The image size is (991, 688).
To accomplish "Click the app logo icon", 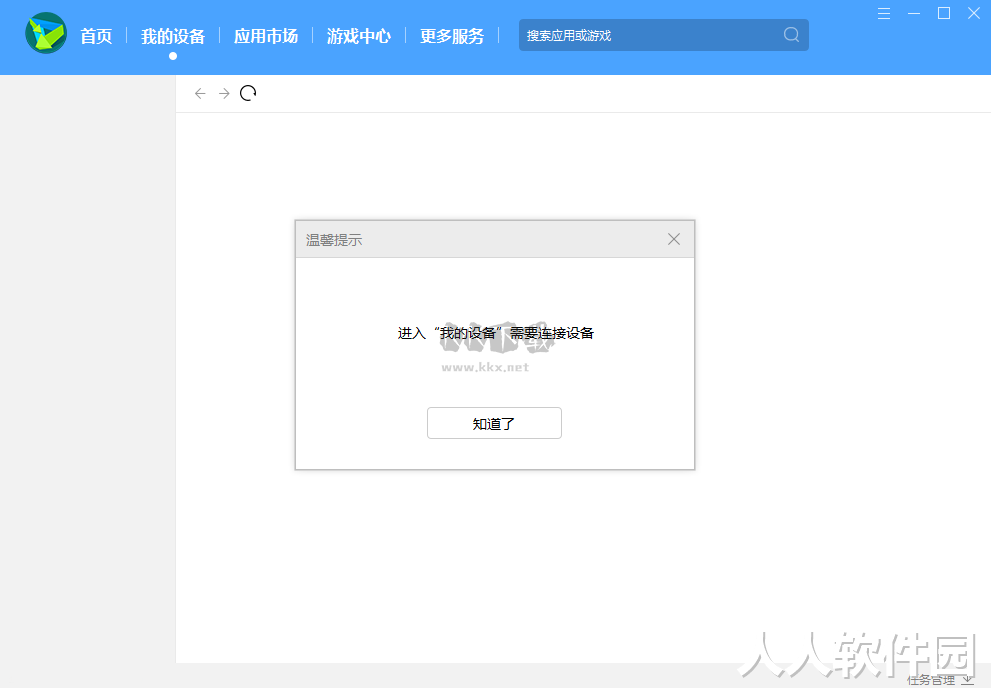I will click(x=46, y=33).
